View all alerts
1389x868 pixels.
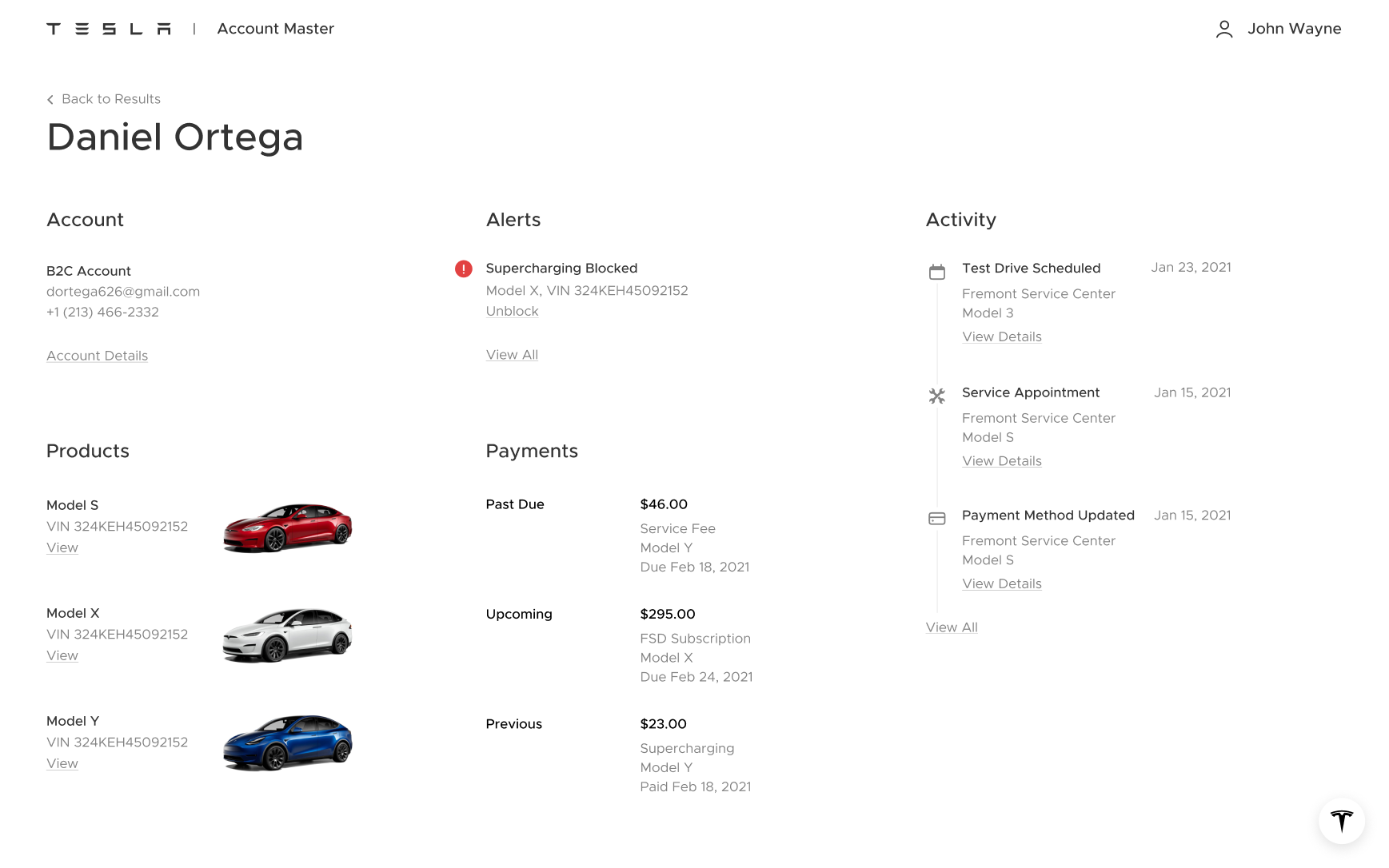pyautogui.click(x=512, y=355)
